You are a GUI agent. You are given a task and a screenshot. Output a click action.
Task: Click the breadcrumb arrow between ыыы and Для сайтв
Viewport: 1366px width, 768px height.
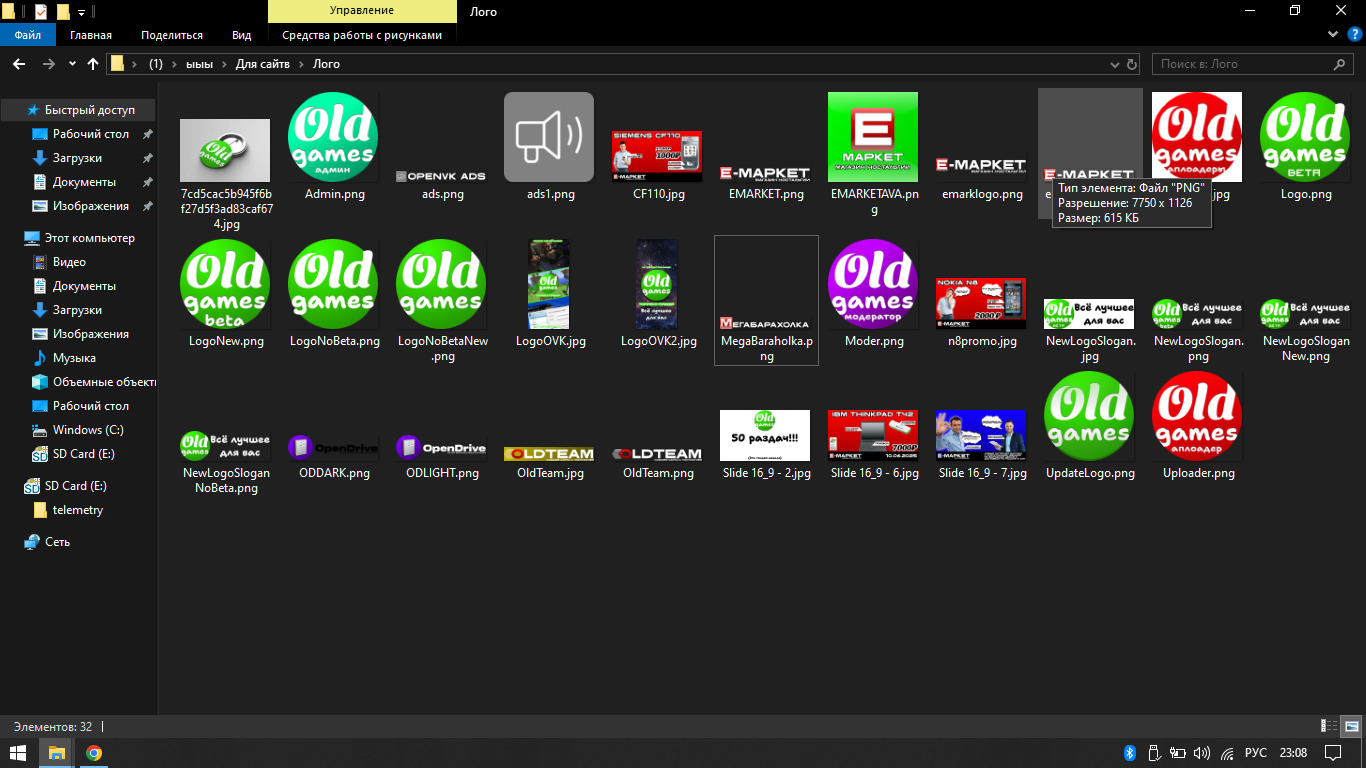click(x=224, y=64)
